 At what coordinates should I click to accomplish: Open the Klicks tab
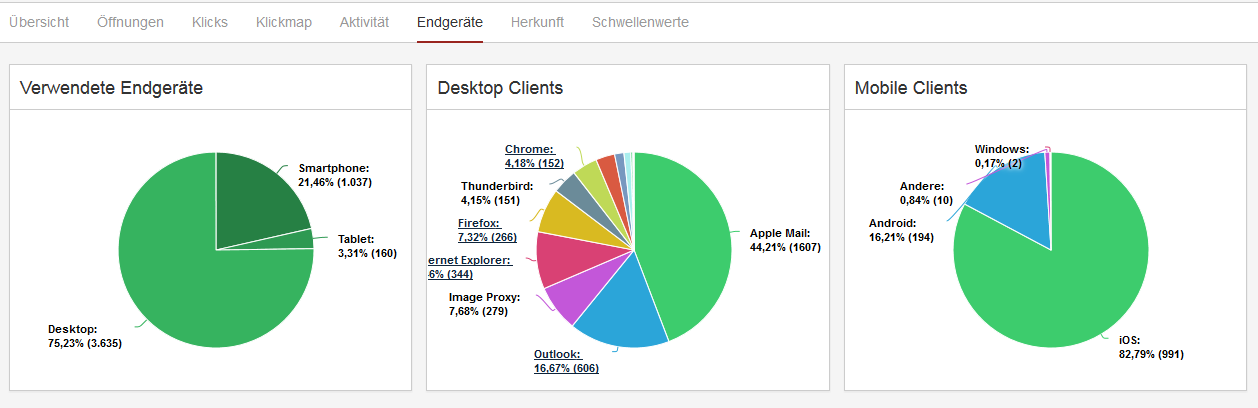pos(210,22)
